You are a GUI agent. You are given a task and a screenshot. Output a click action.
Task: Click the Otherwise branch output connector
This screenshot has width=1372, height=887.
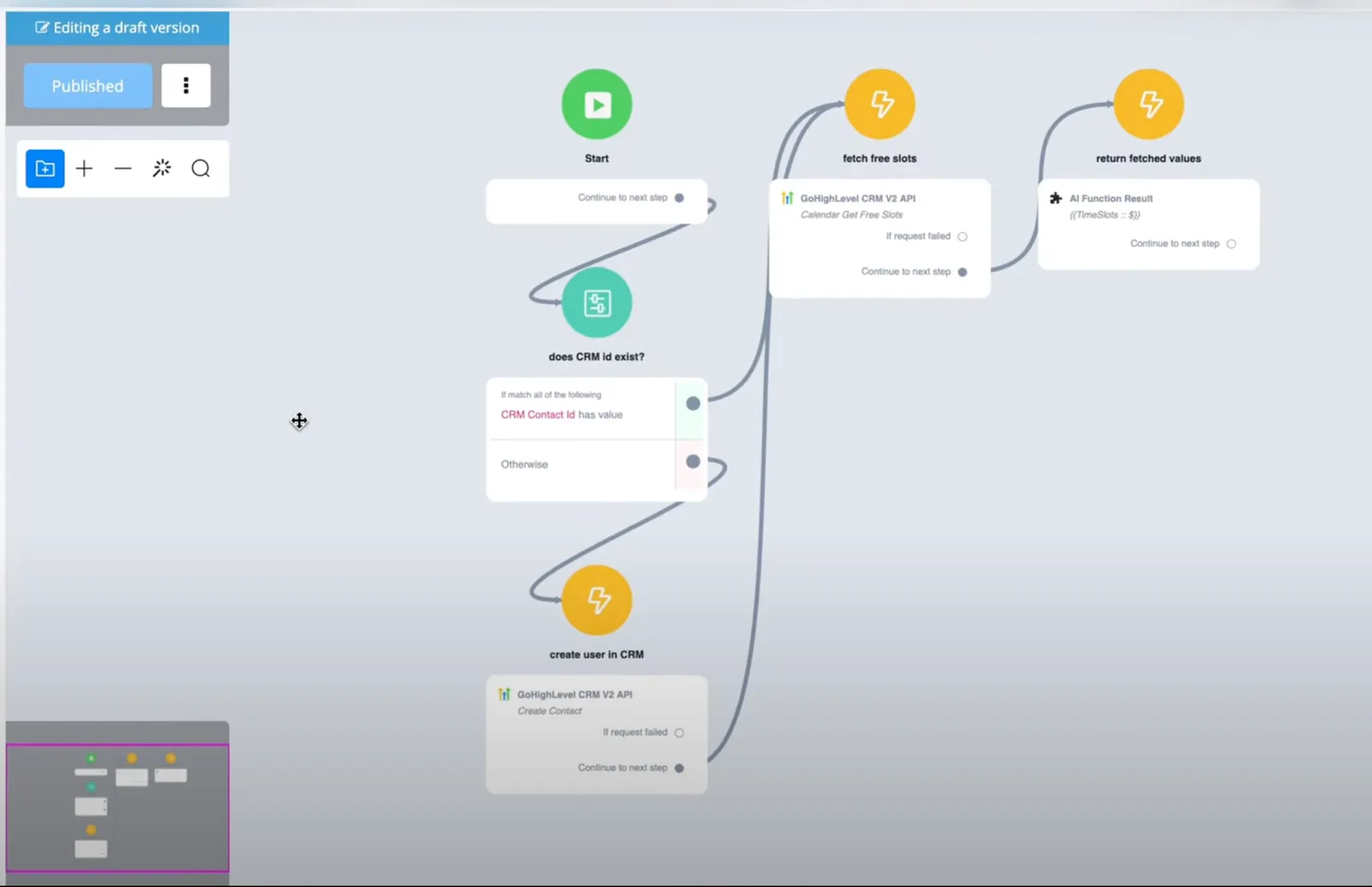coord(693,462)
